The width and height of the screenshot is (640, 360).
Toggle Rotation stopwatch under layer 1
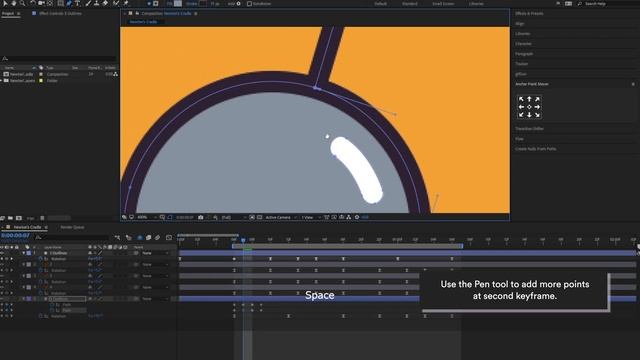click(40, 259)
